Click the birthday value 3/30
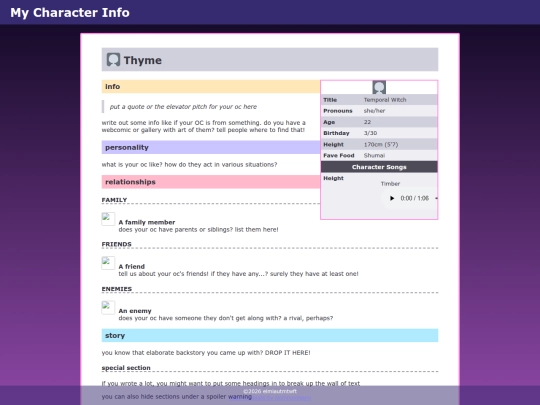 click(370, 133)
